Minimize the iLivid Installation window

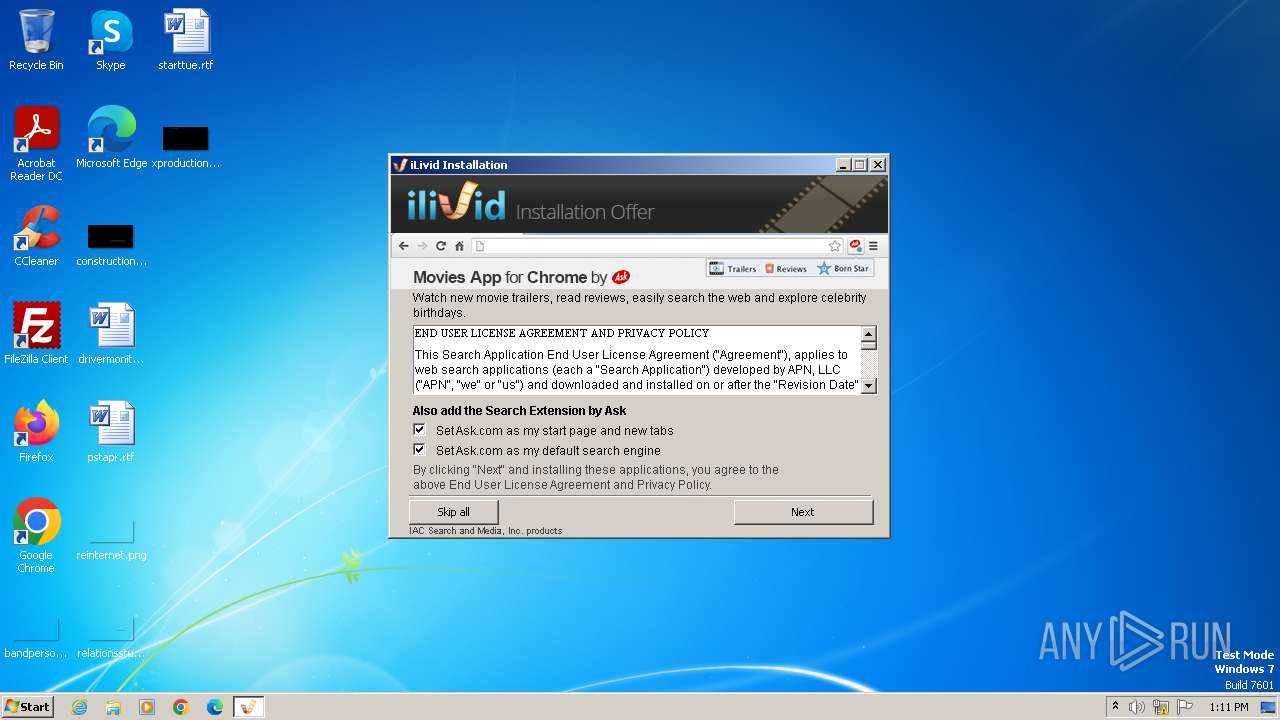point(843,165)
